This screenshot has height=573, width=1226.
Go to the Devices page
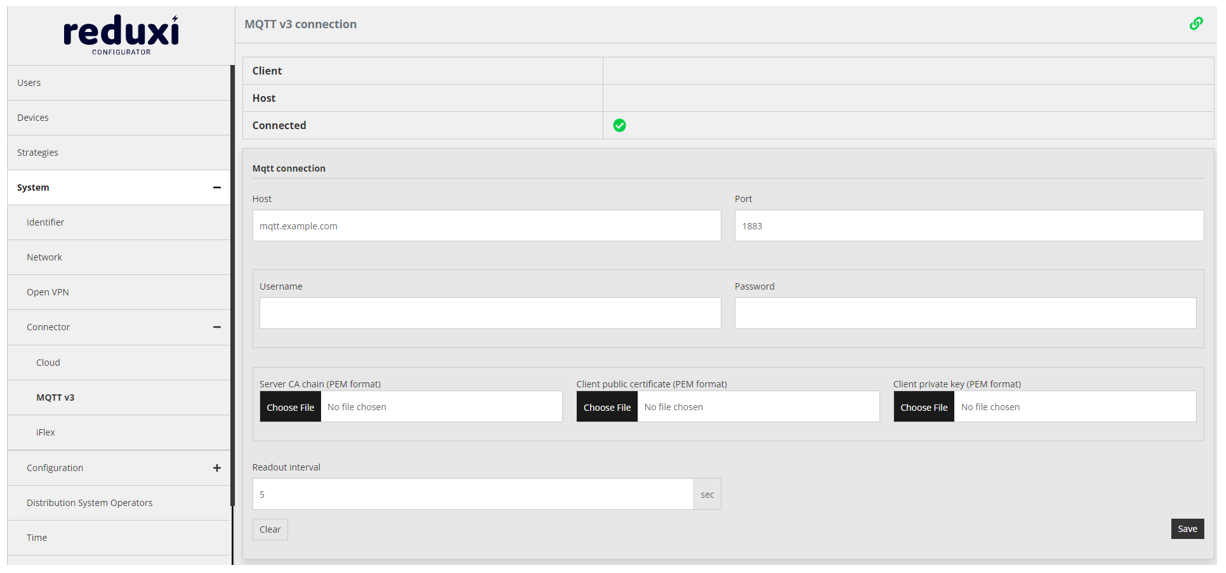[x=33, y=118]
